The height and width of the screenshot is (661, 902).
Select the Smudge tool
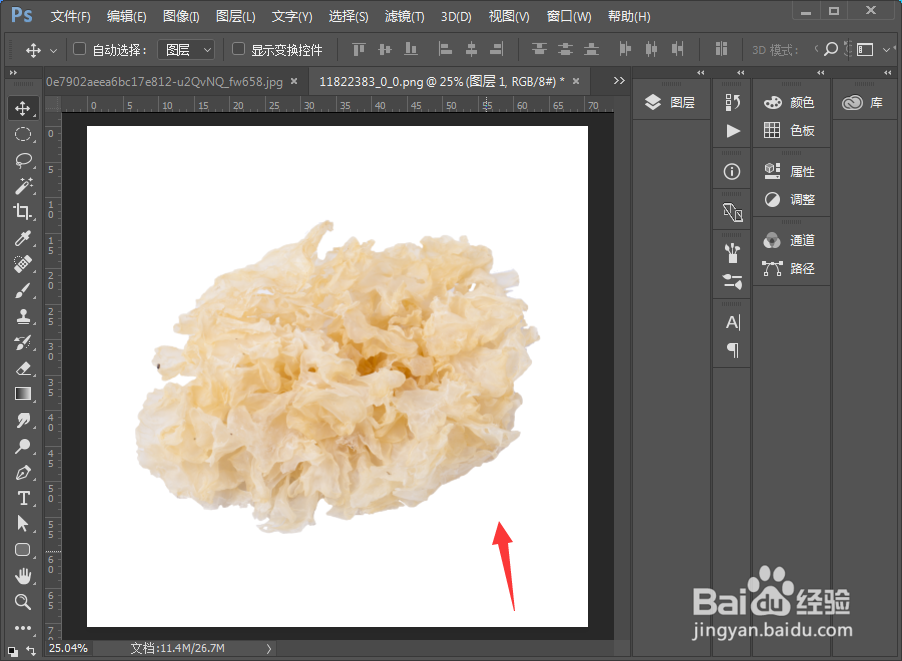click(23, 420)
